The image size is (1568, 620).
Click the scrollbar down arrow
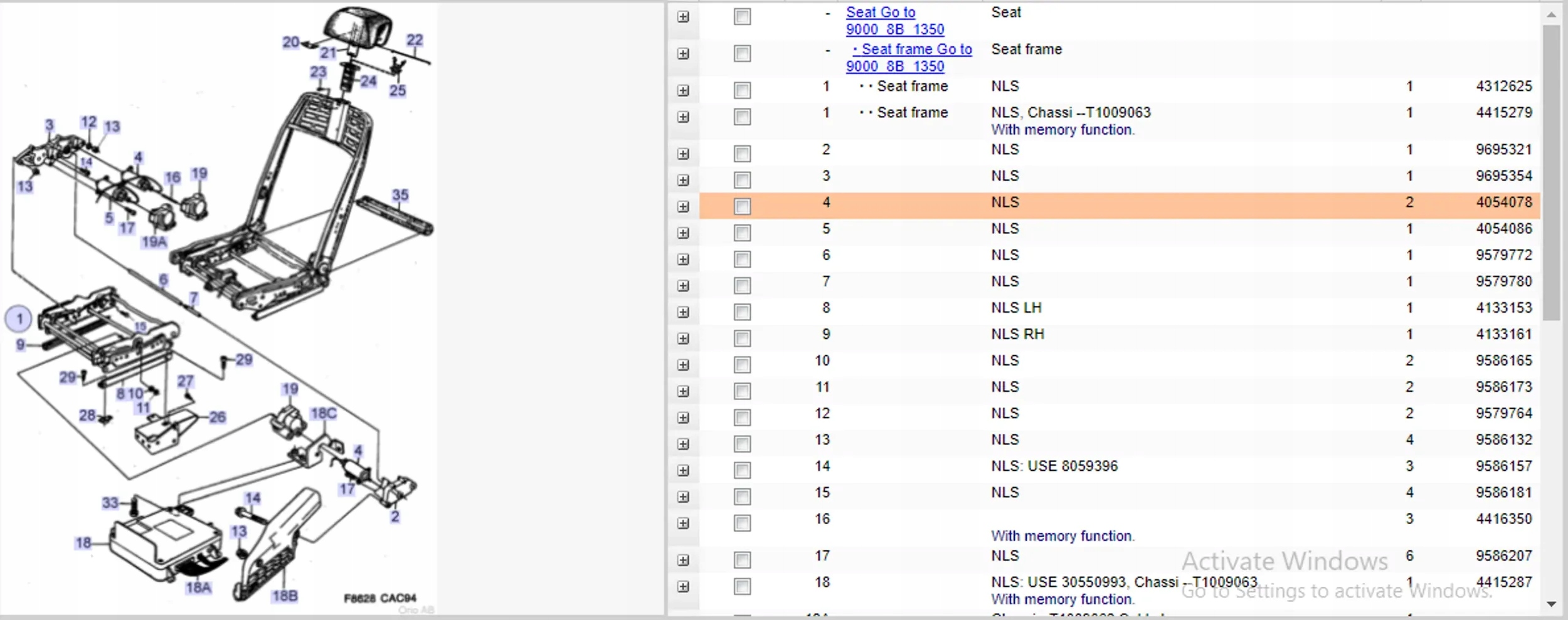coord(1552,604)
